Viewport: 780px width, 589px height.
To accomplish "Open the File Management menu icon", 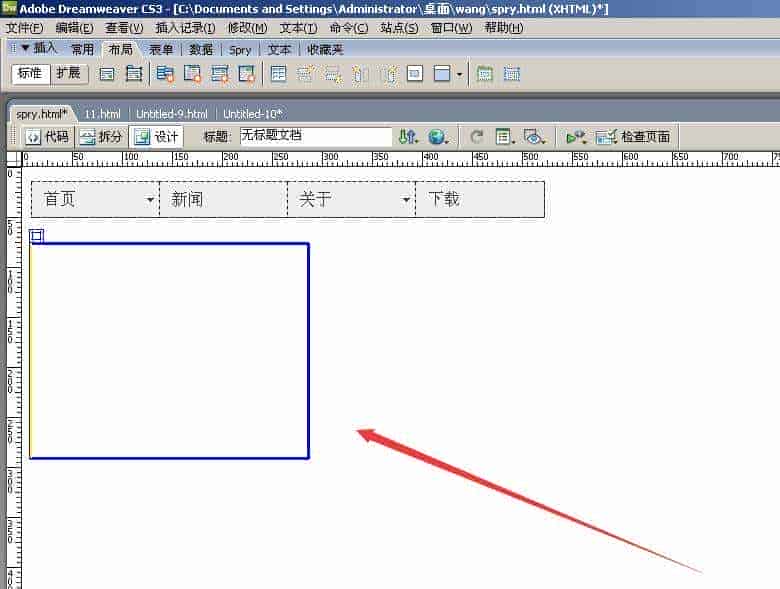I will point(408,136).
